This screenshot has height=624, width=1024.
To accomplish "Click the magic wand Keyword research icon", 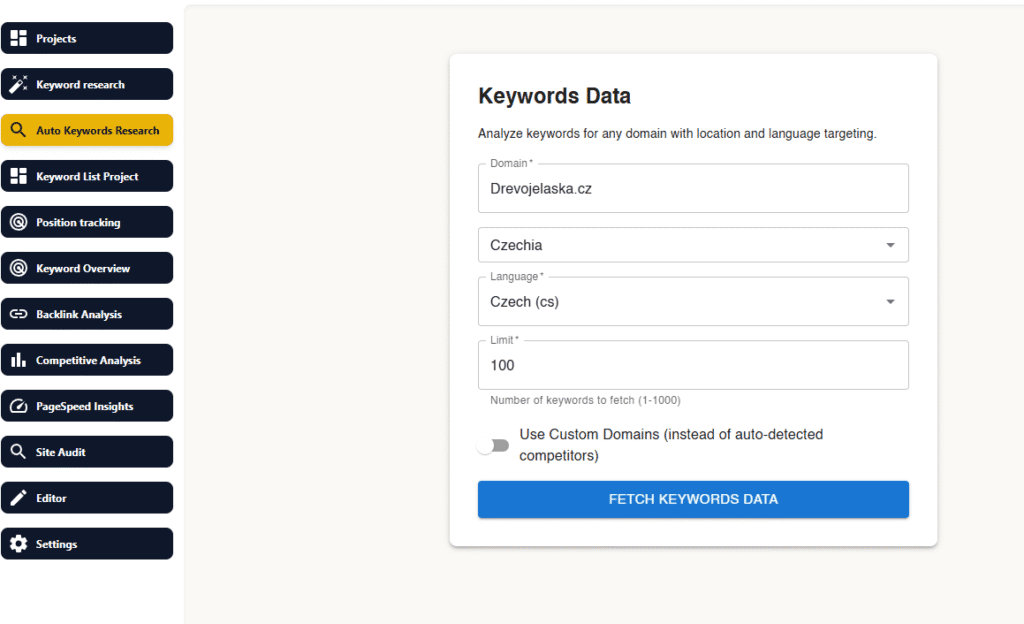I will (x=18, y=85).
